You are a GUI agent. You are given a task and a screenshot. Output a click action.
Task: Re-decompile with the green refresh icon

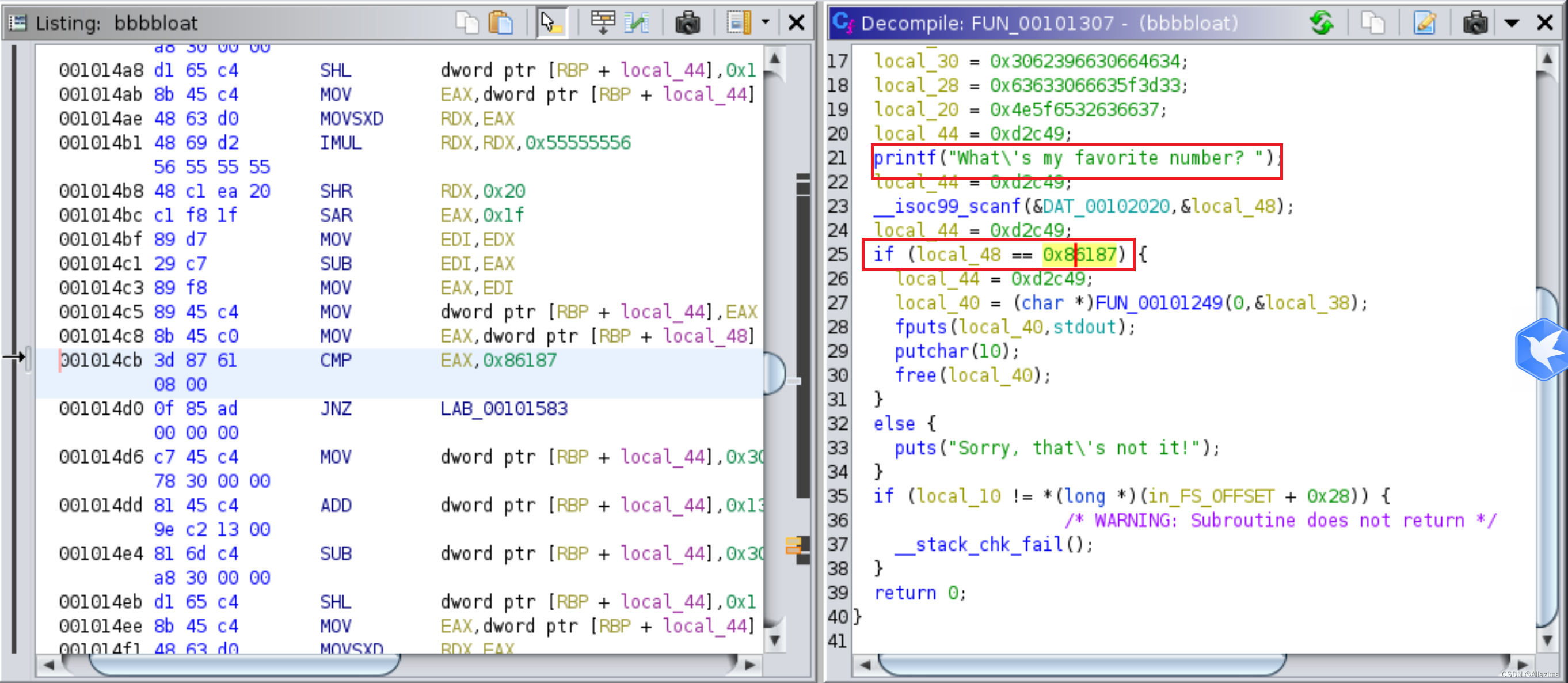click(1322, 23)
